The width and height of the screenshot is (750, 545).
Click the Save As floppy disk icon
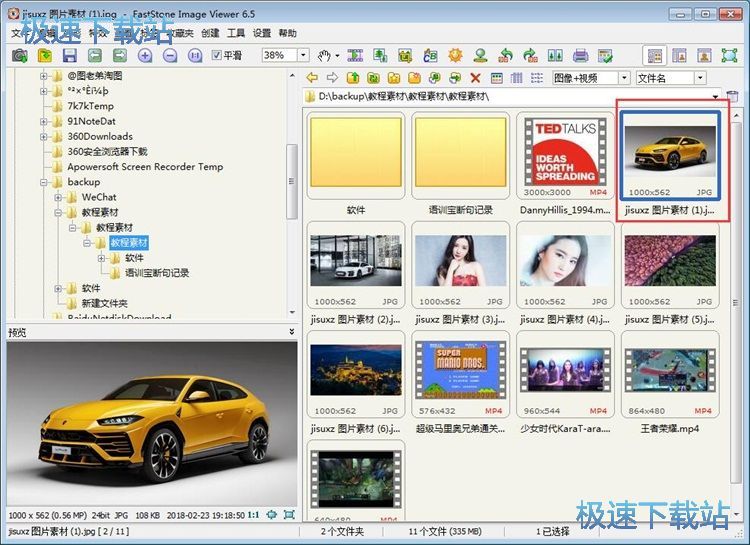pos(70,56)
